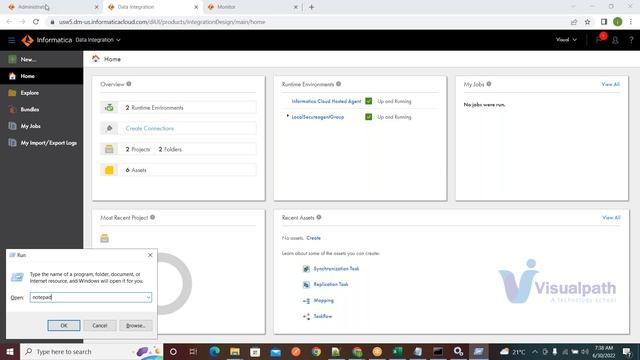
Task: Click the Overview info icon
Action: tap(129, 84)
